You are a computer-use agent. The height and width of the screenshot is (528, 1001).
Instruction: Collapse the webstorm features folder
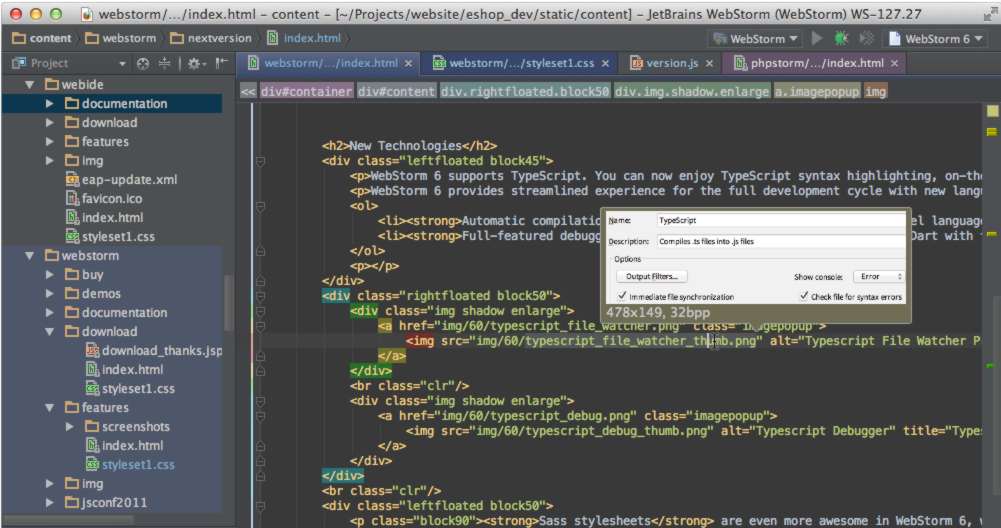(50, 407)
